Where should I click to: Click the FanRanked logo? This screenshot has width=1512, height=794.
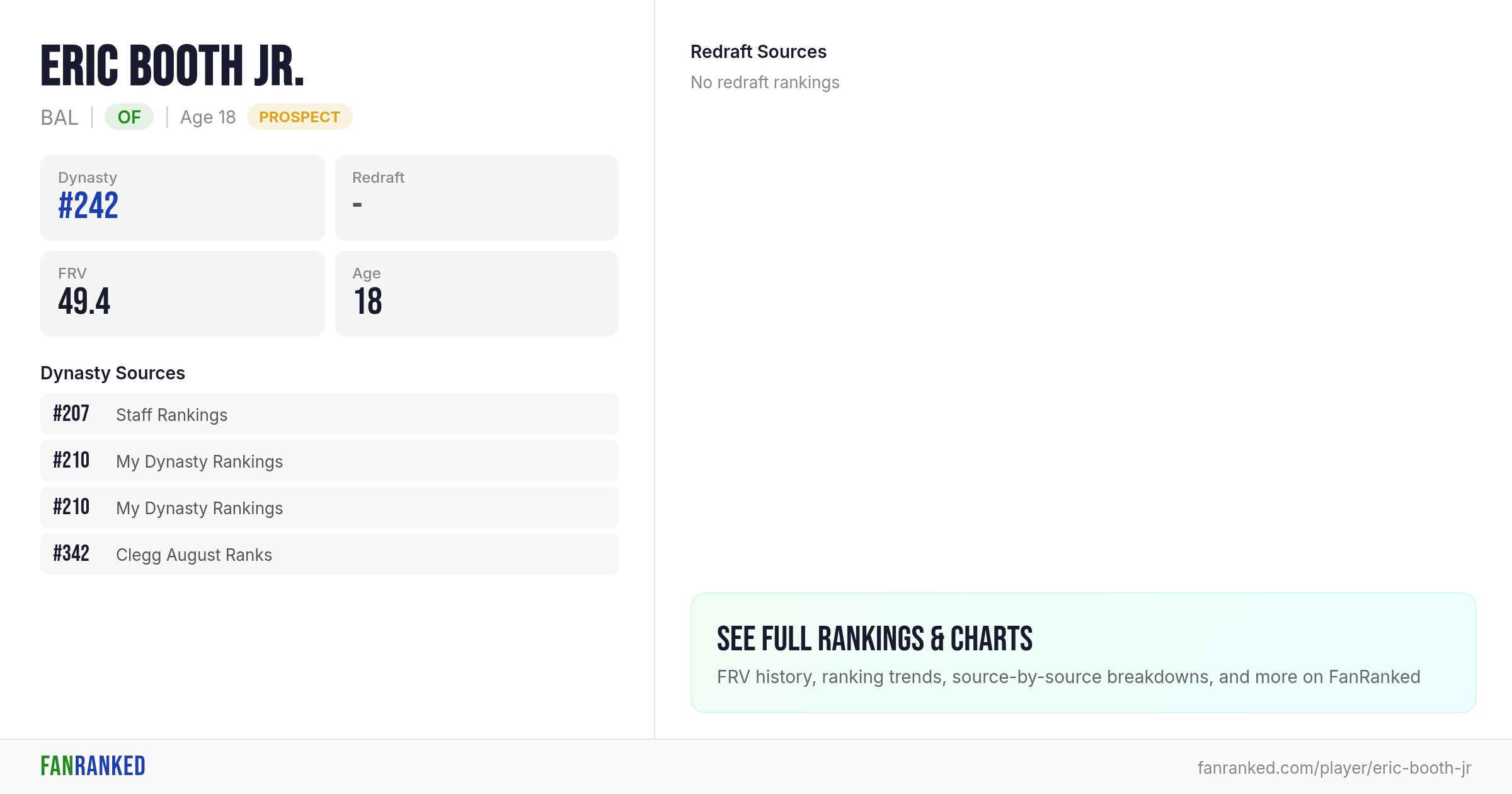click(93, 766)
